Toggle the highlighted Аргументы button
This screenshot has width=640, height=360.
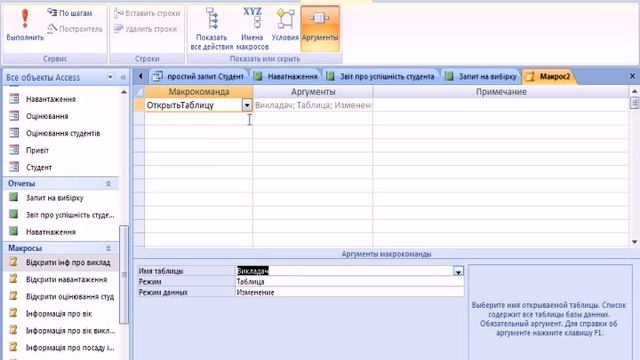tap(320, 28)
